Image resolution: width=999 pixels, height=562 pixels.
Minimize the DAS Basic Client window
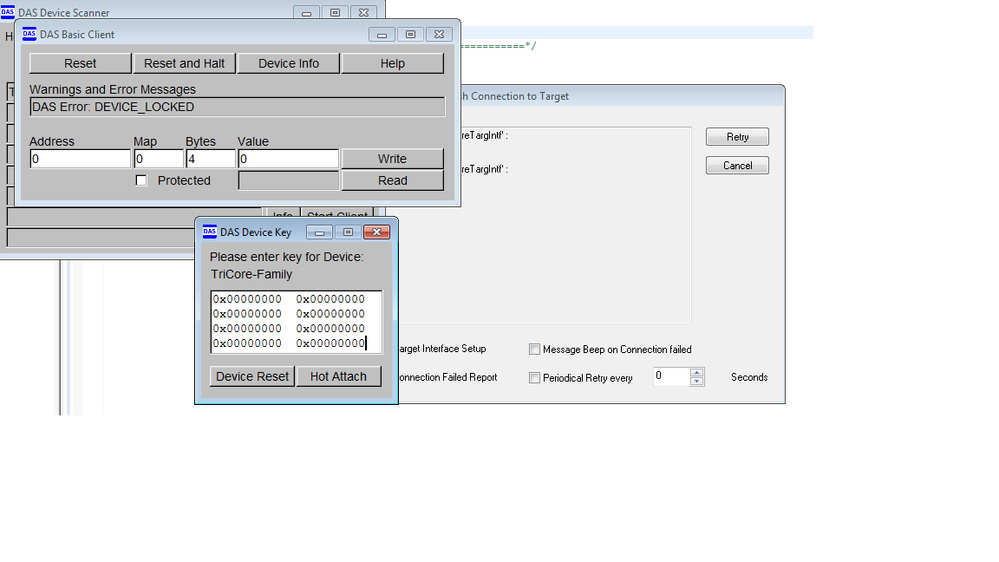382,34
